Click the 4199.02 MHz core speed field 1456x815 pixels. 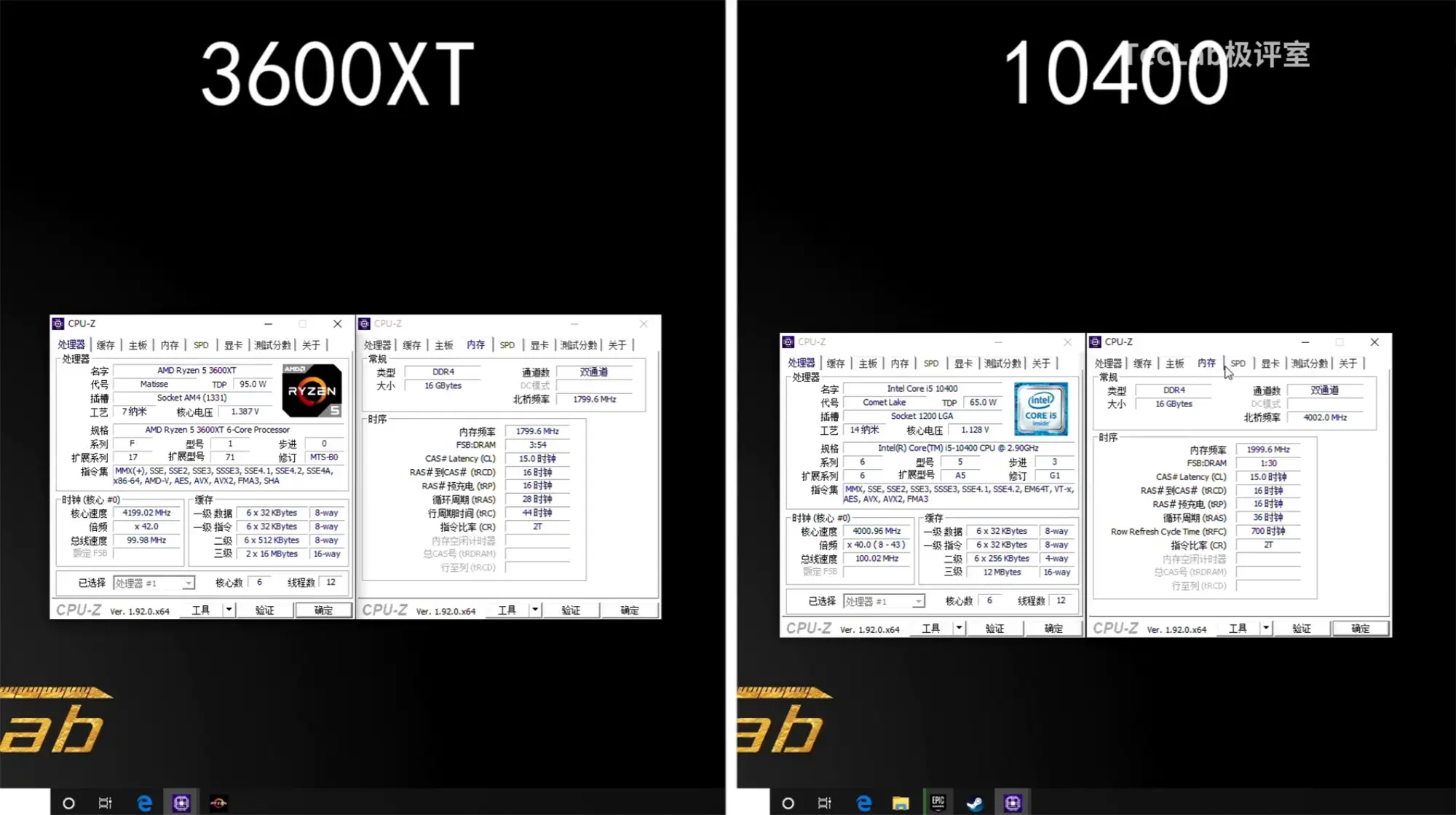147,513
